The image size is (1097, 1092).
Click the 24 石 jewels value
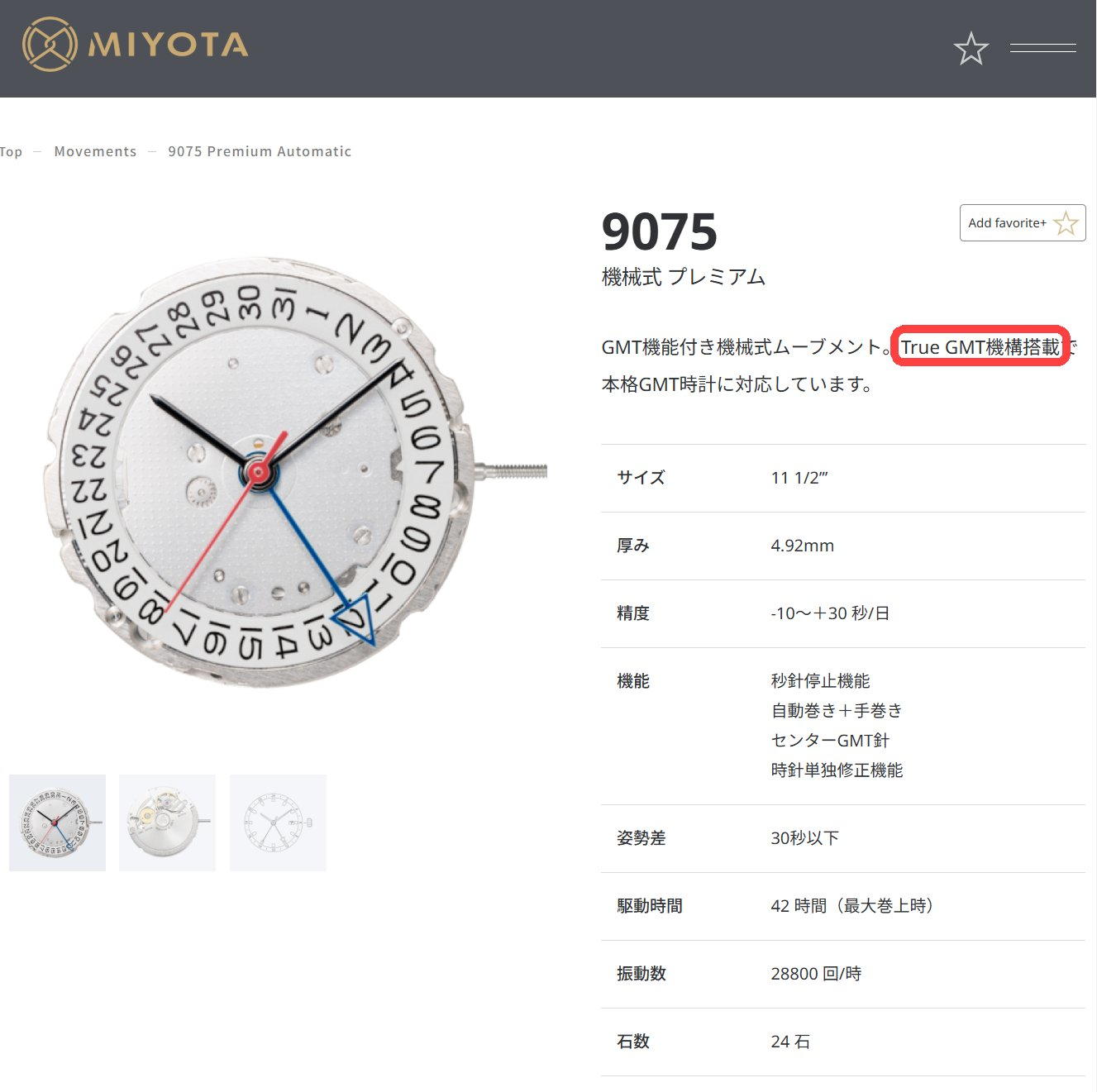(790, 1042)
